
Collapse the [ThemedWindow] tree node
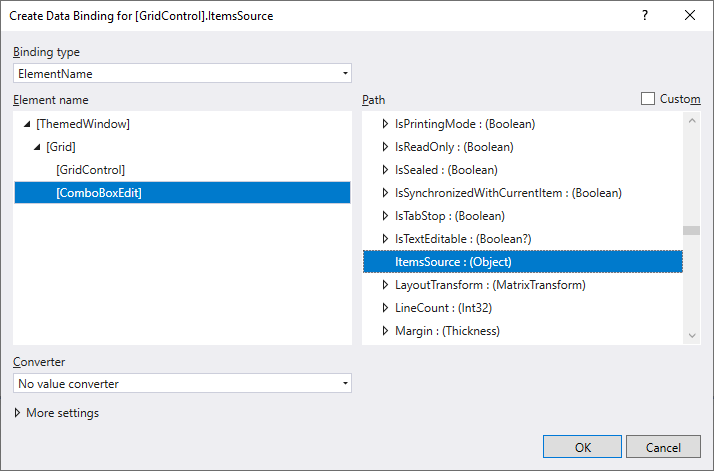click(x=27, y=125)
